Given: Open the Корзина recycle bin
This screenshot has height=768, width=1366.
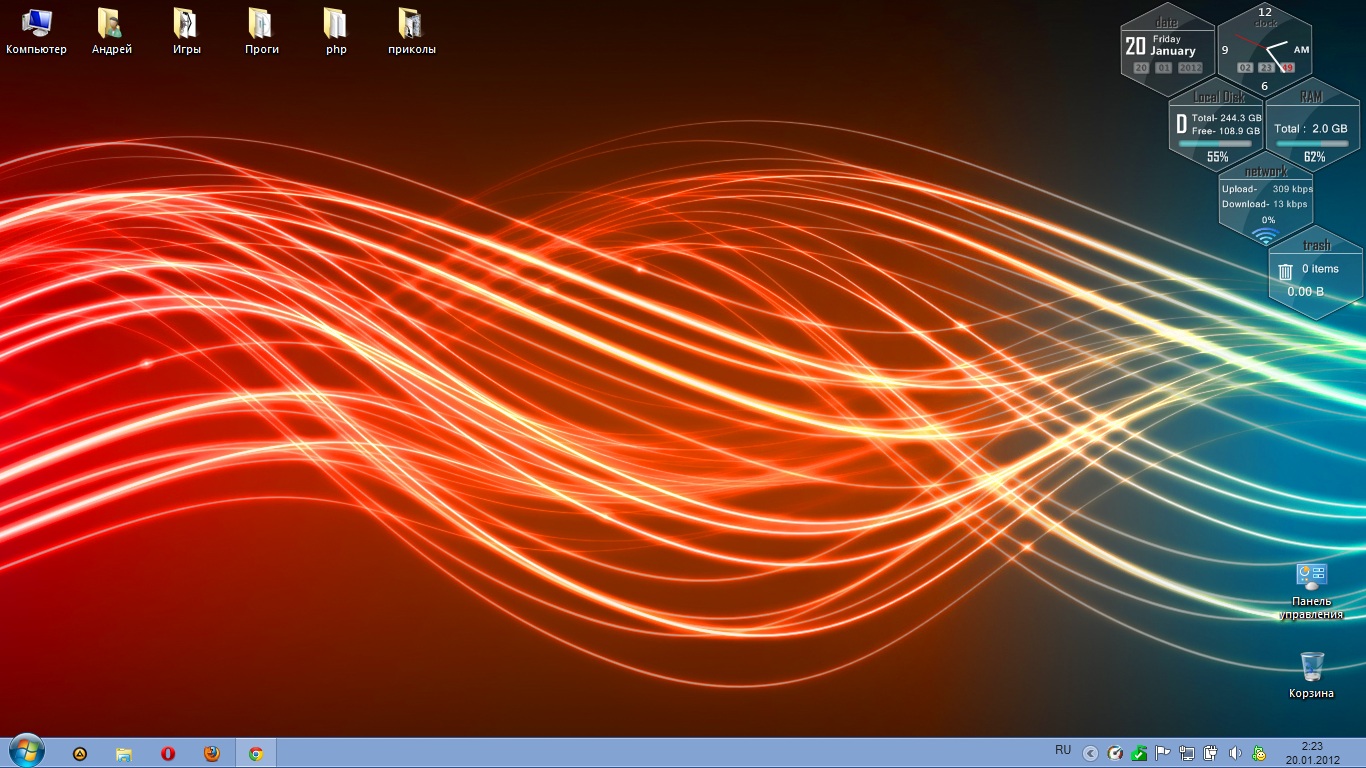Looking at the screenshot, I should [x=1311, y=667].
